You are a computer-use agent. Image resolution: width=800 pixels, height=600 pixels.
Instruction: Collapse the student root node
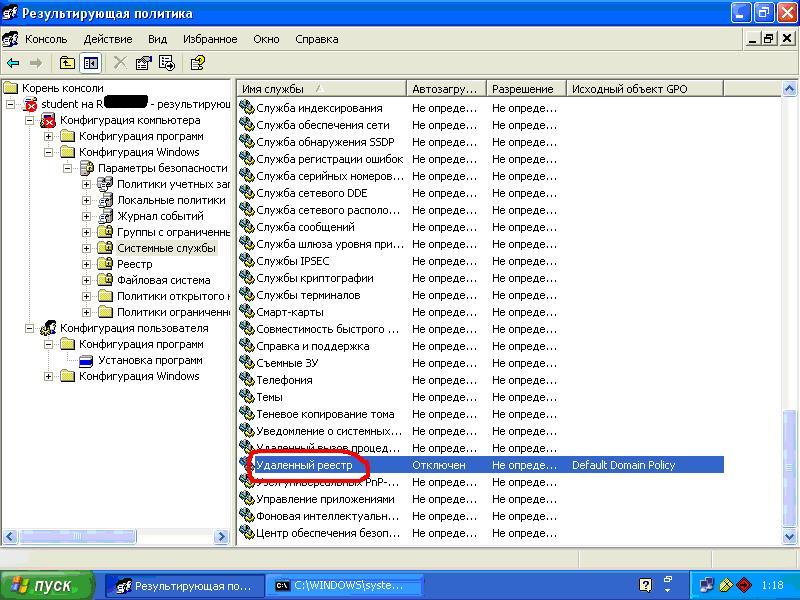[10, 104]
